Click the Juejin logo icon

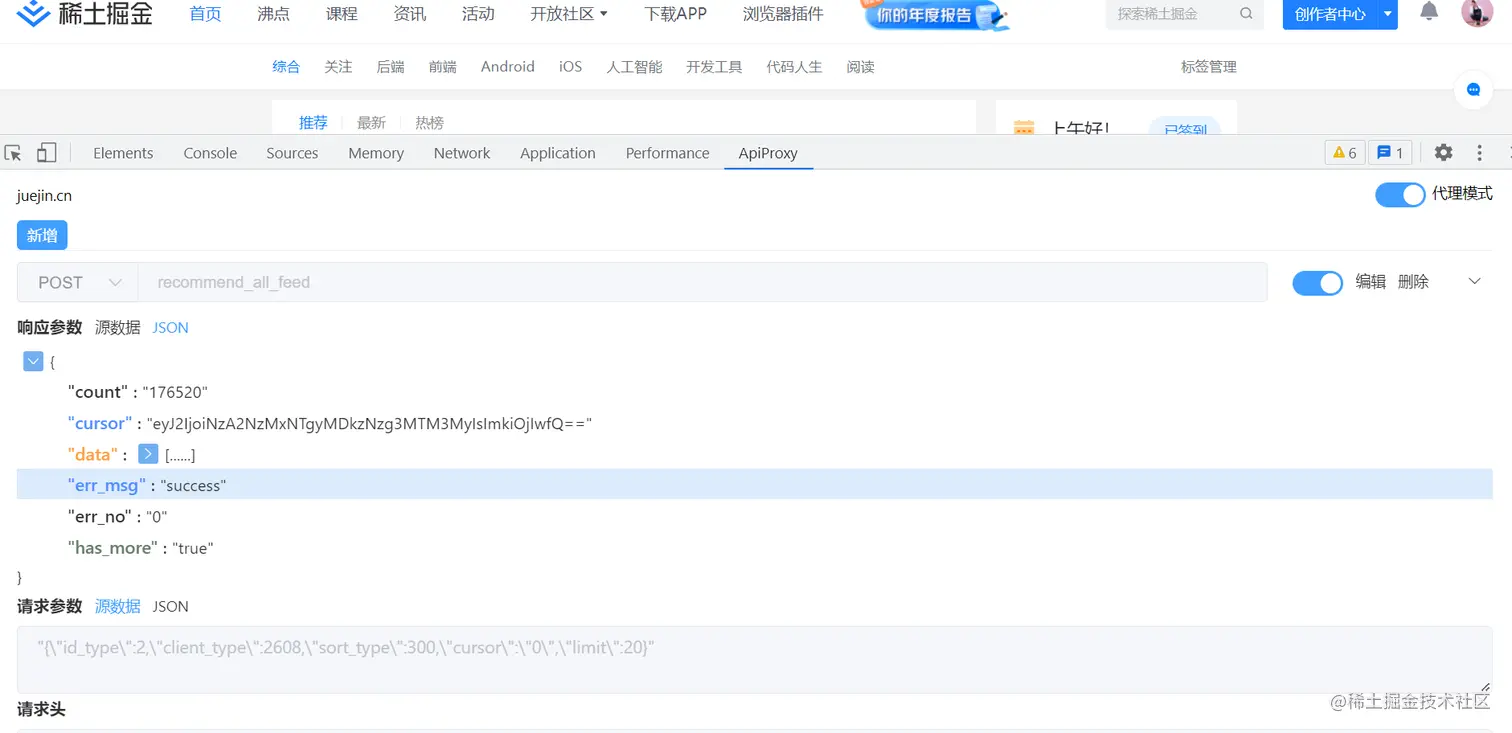pos(34,14)
